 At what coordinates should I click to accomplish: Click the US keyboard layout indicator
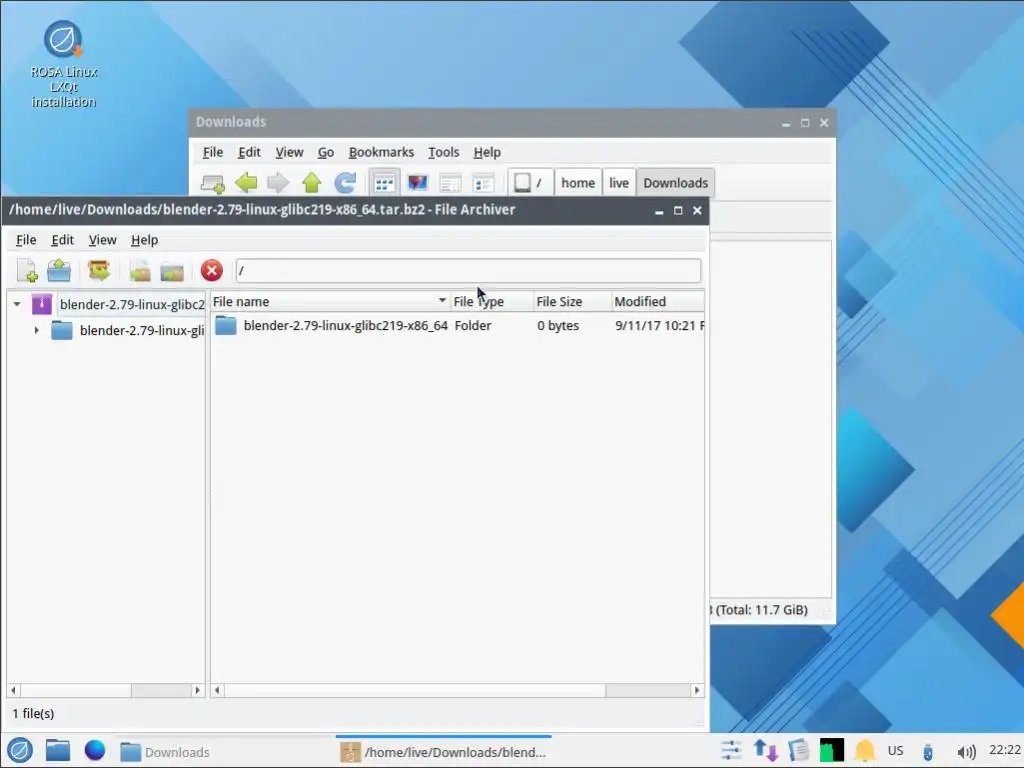[895, 750]
